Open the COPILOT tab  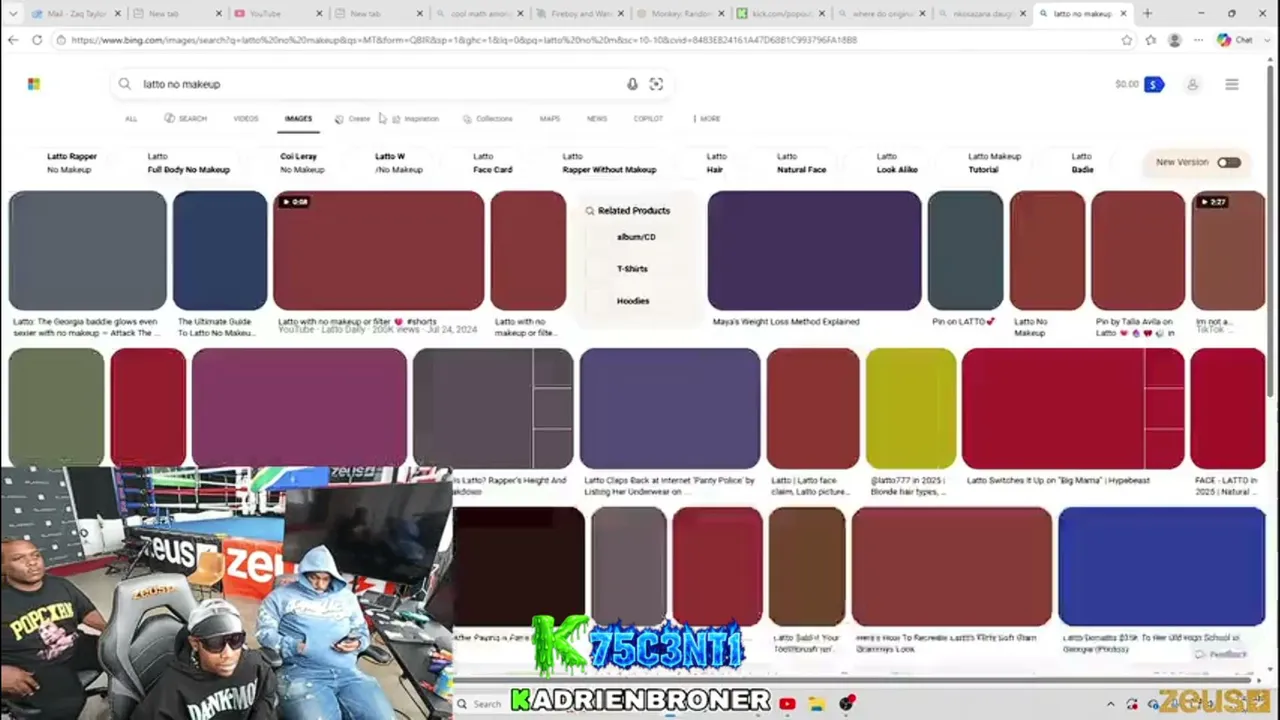[648, 119]
